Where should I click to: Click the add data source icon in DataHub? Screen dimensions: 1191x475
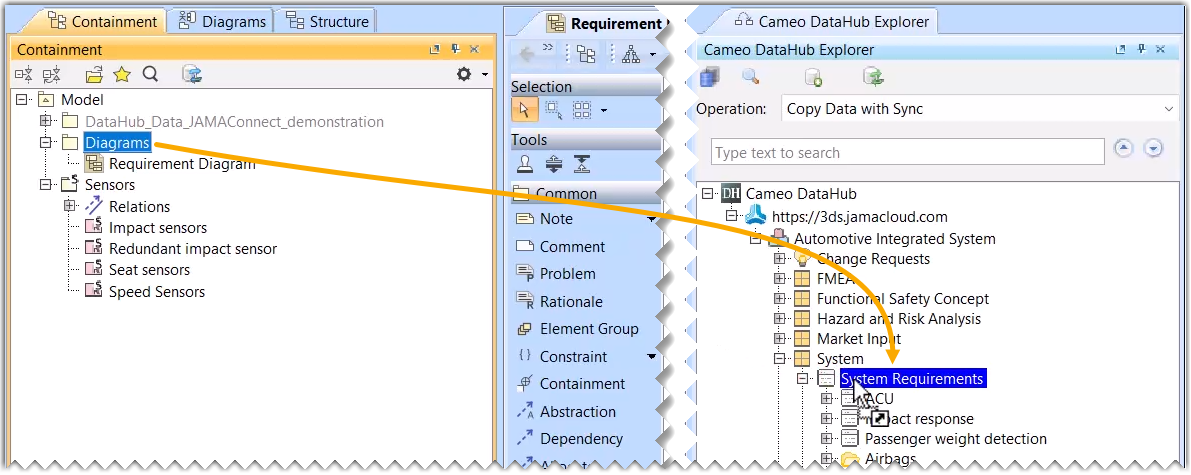pyautogui.click(x=813, y=76)
